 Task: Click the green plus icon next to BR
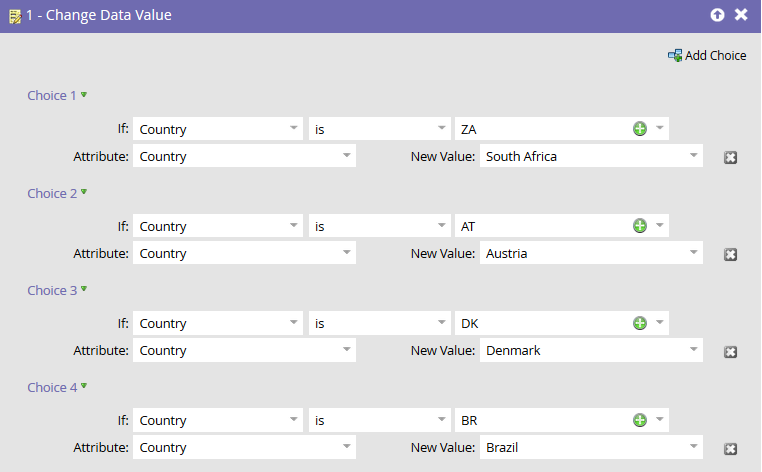coord(639,420)
